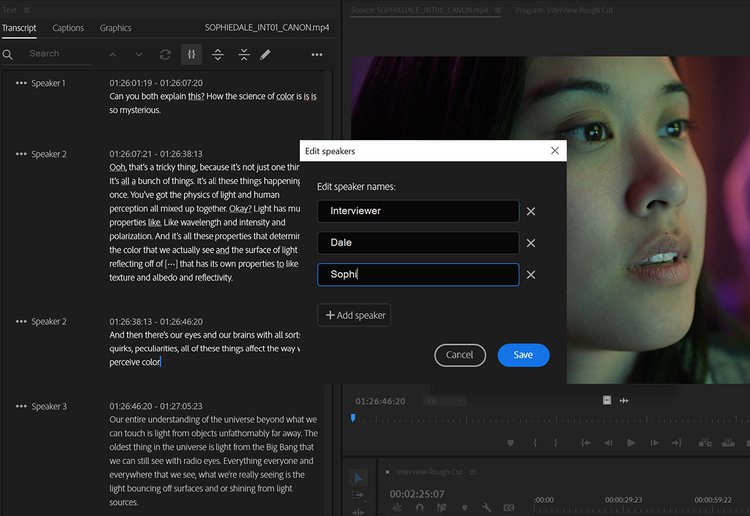Switch to the Graphics tab
Image resolution: width=750 pixels, height=516 pixels.
pos(115,28)
